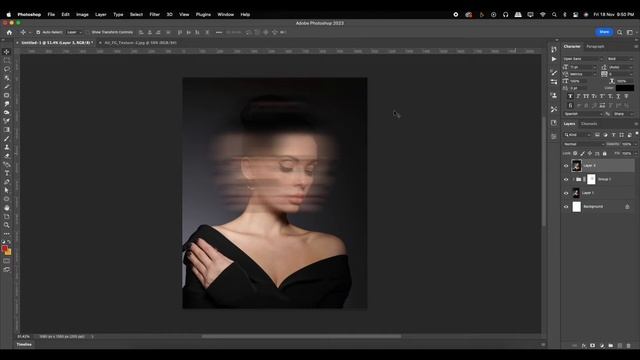This screenshot has height=360, width=640.
Task: Create a new layer icon
Action: tap(620, 346)
